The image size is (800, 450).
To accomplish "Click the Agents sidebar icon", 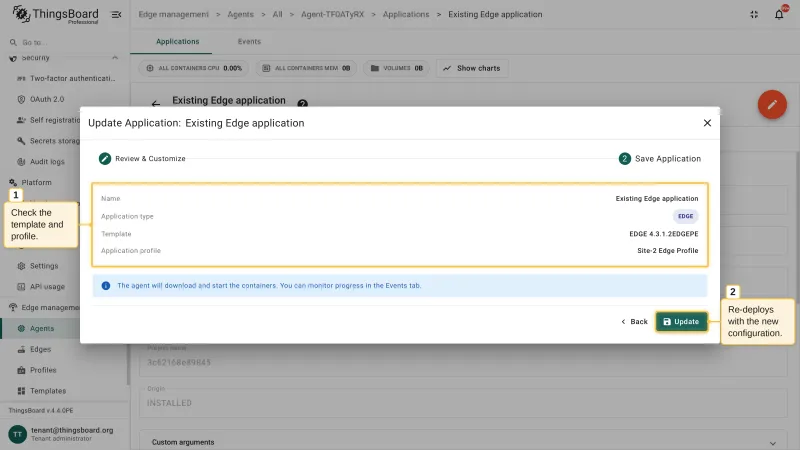I will tap(21, 329).
